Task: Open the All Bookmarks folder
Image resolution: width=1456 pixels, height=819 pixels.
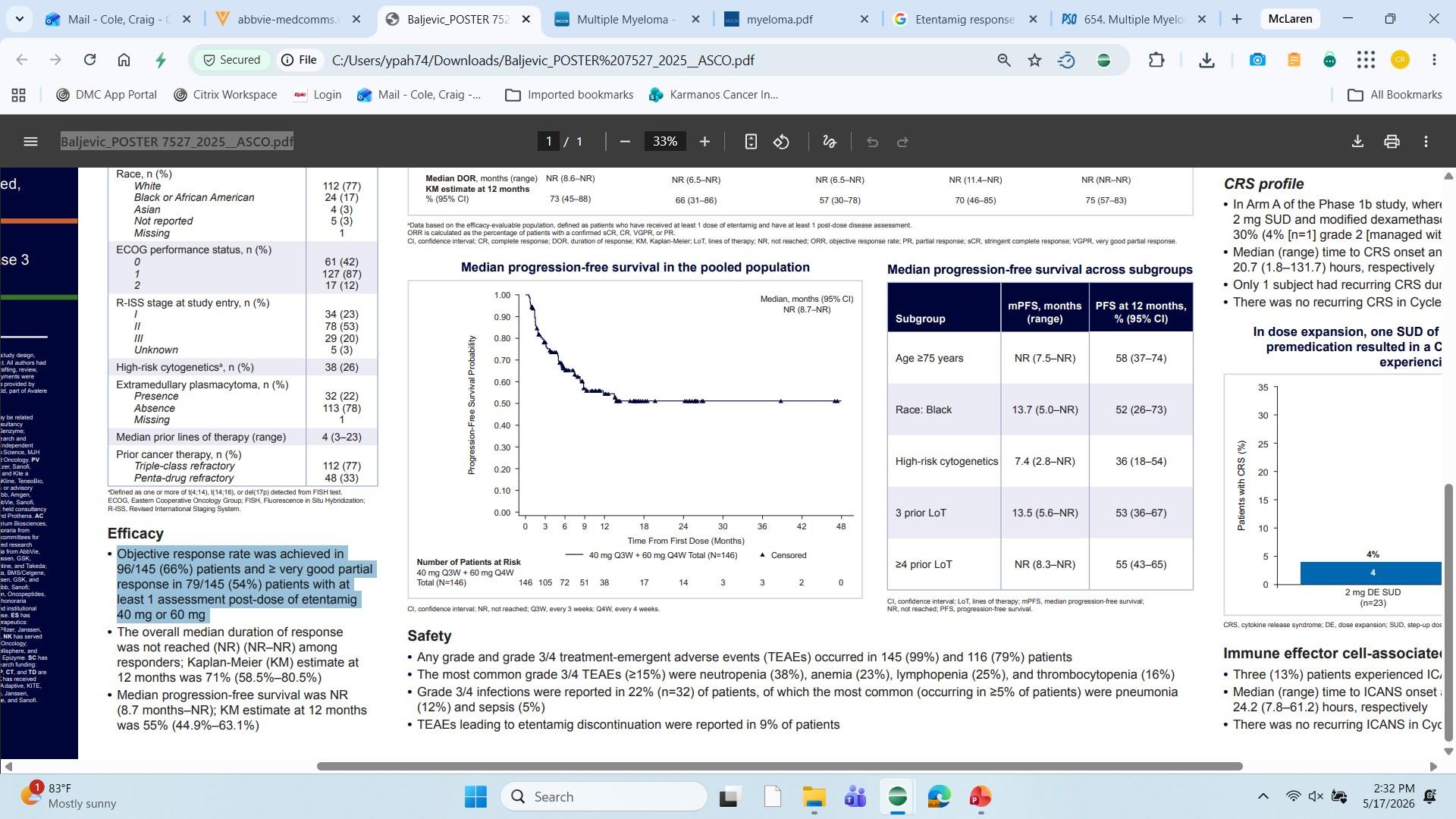Action: tap(1395, 95)
